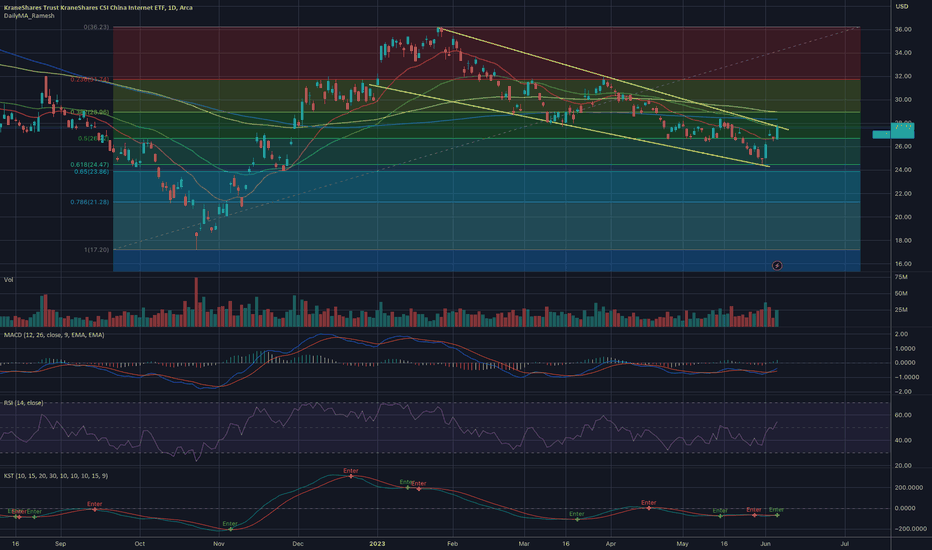Click the USD currency label
Screen dimensions: 932x550
tap(902, 7)
